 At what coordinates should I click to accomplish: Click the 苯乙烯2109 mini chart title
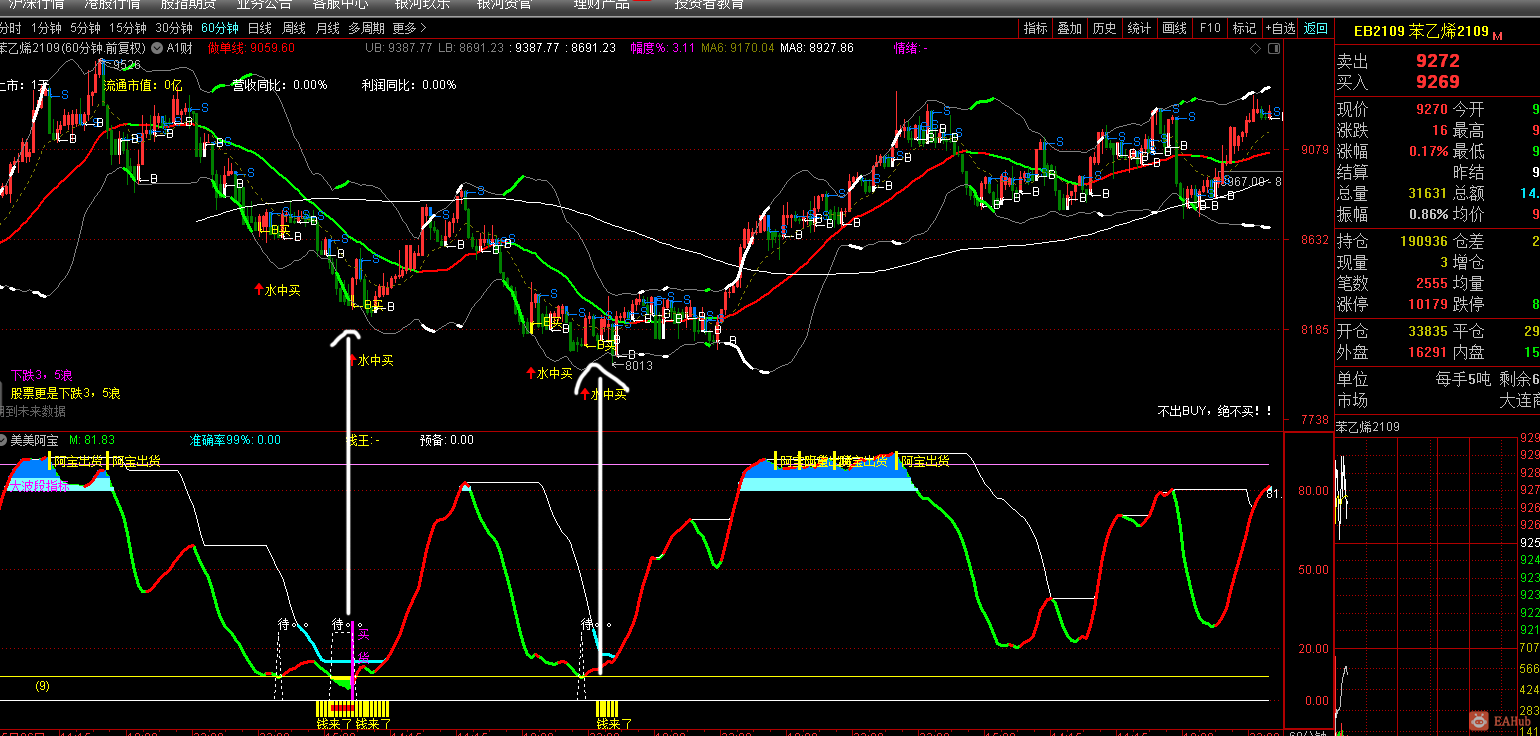(1368, 427)
